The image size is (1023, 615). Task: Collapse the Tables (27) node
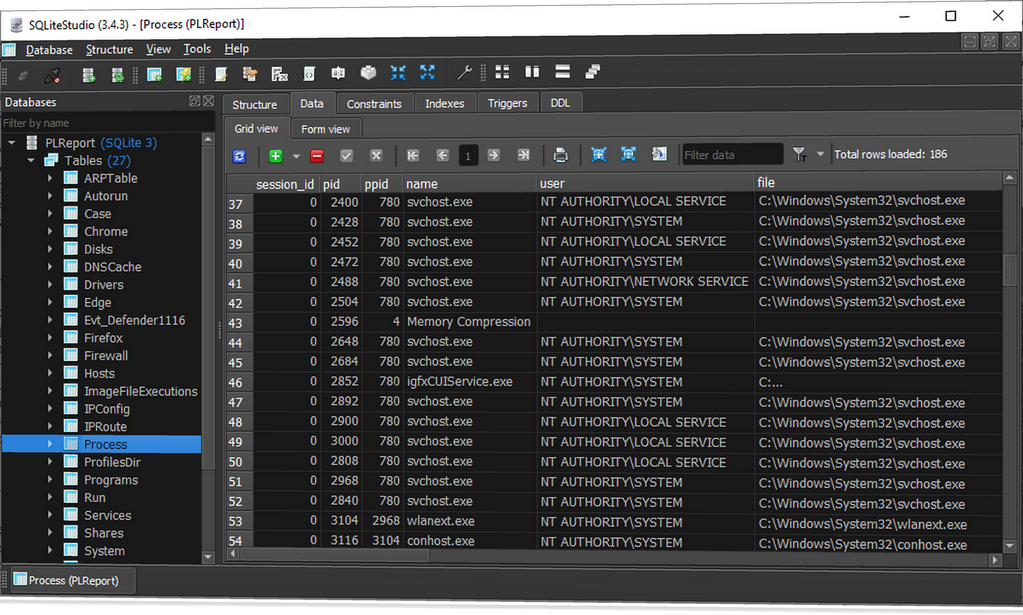[31, 160]
